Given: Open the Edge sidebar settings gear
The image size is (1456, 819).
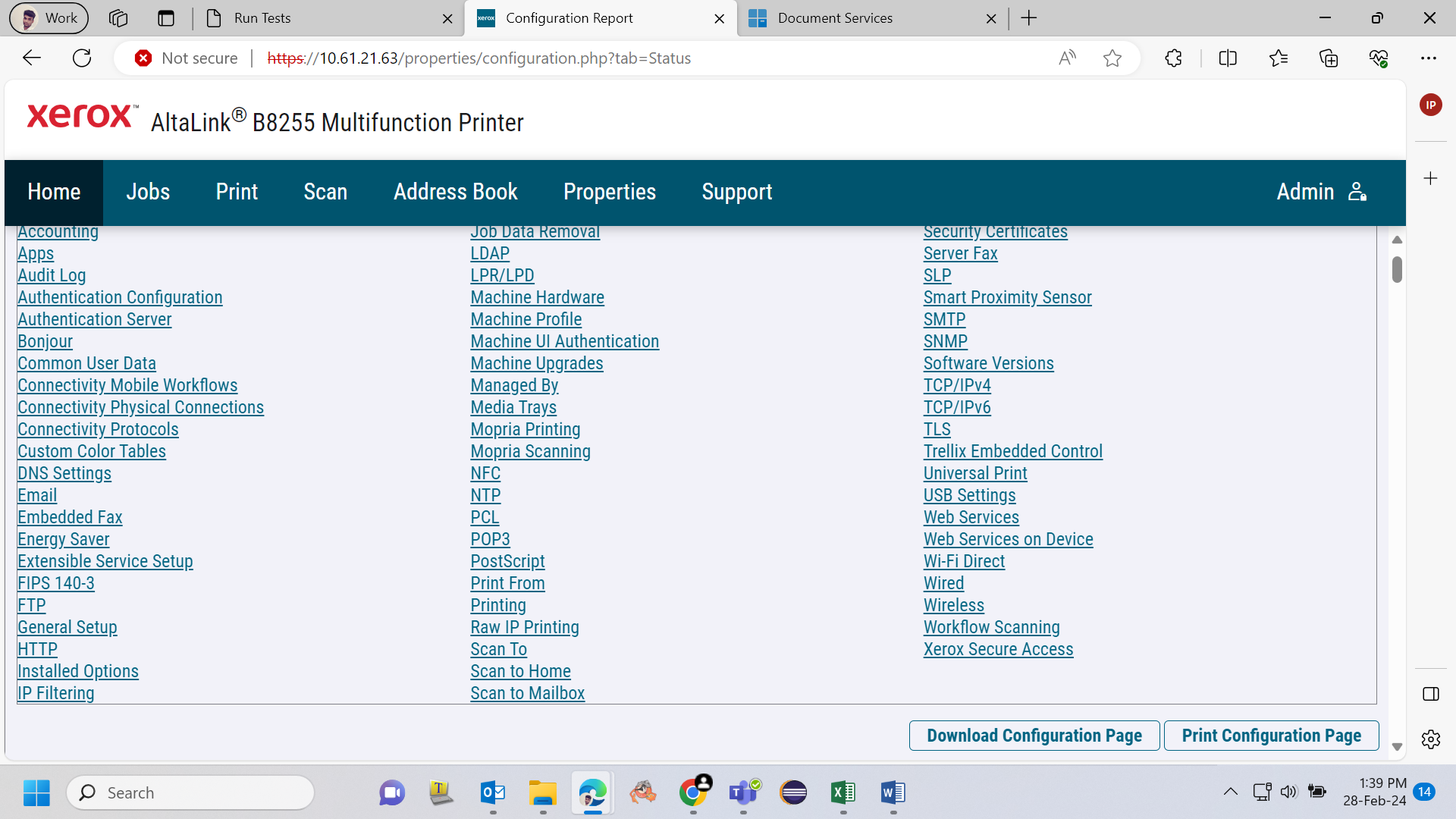Looking at the screenshot, I should [x=1431, y=739].
